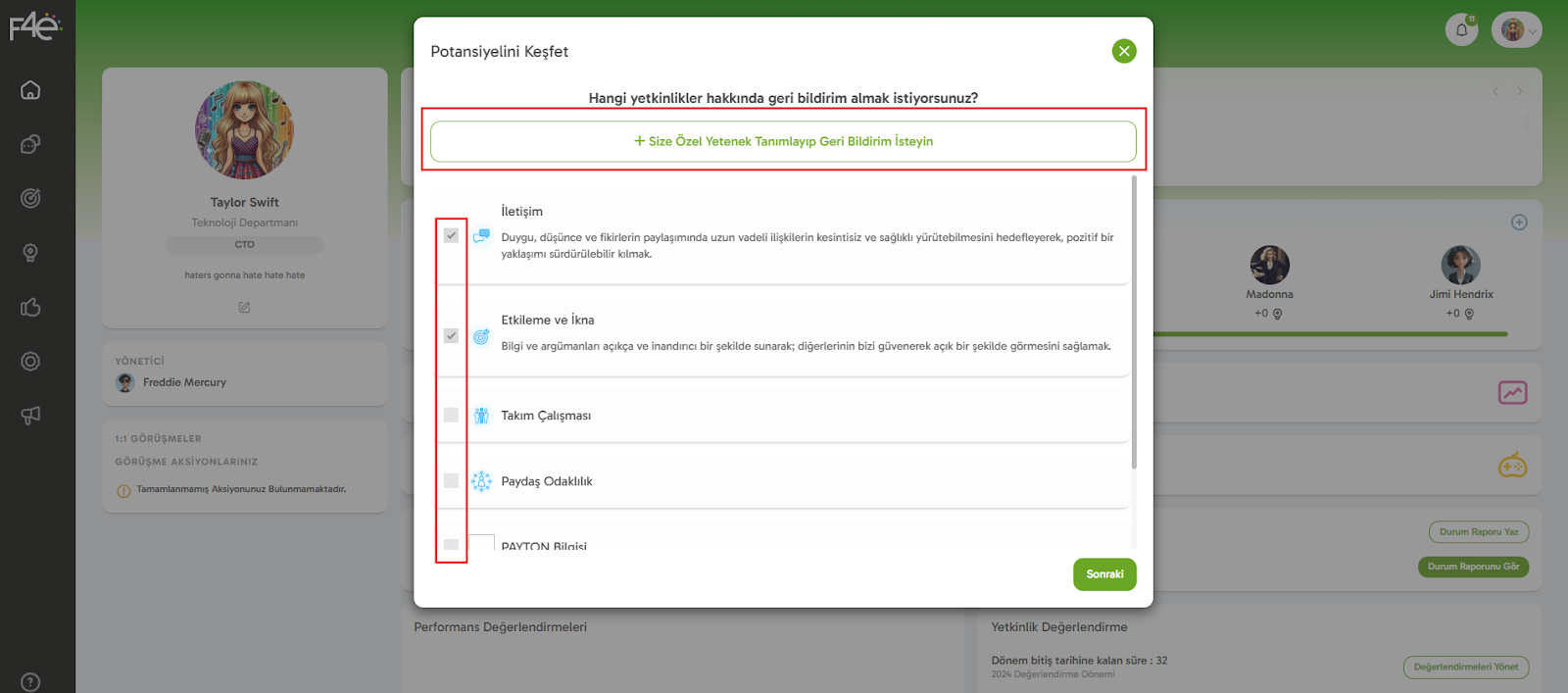Click the home icon in left sidebar
Image resolution: width=1568 pixels, height=693 pixels.
pyautogui.click(x=30, y=90)
